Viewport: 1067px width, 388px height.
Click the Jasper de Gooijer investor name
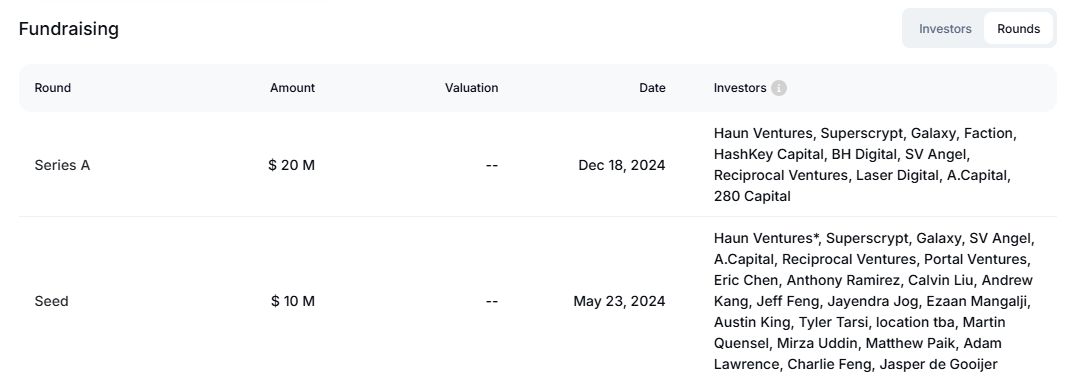point(938,364)
